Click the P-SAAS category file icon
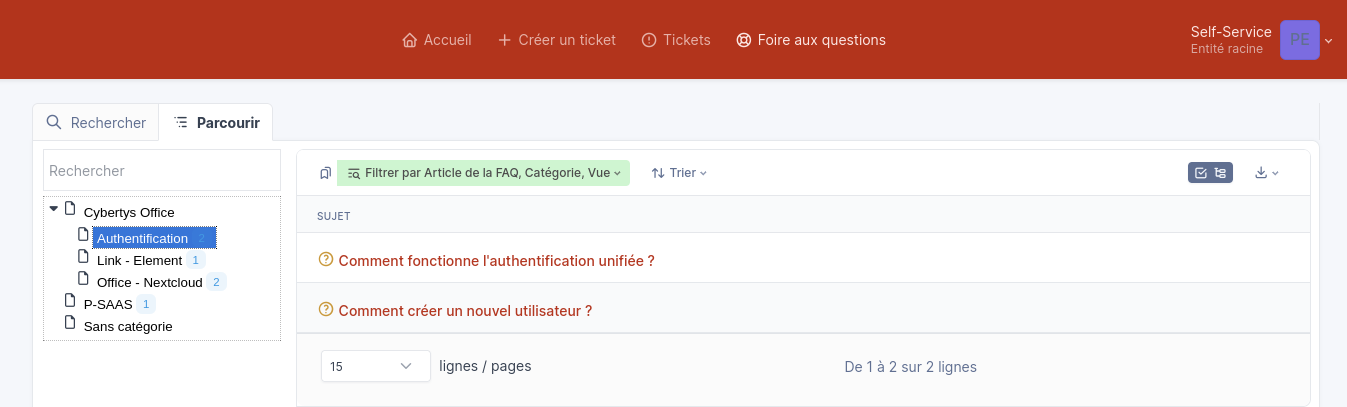Screen dimensions: 1347x407 [x=70, y=301]
